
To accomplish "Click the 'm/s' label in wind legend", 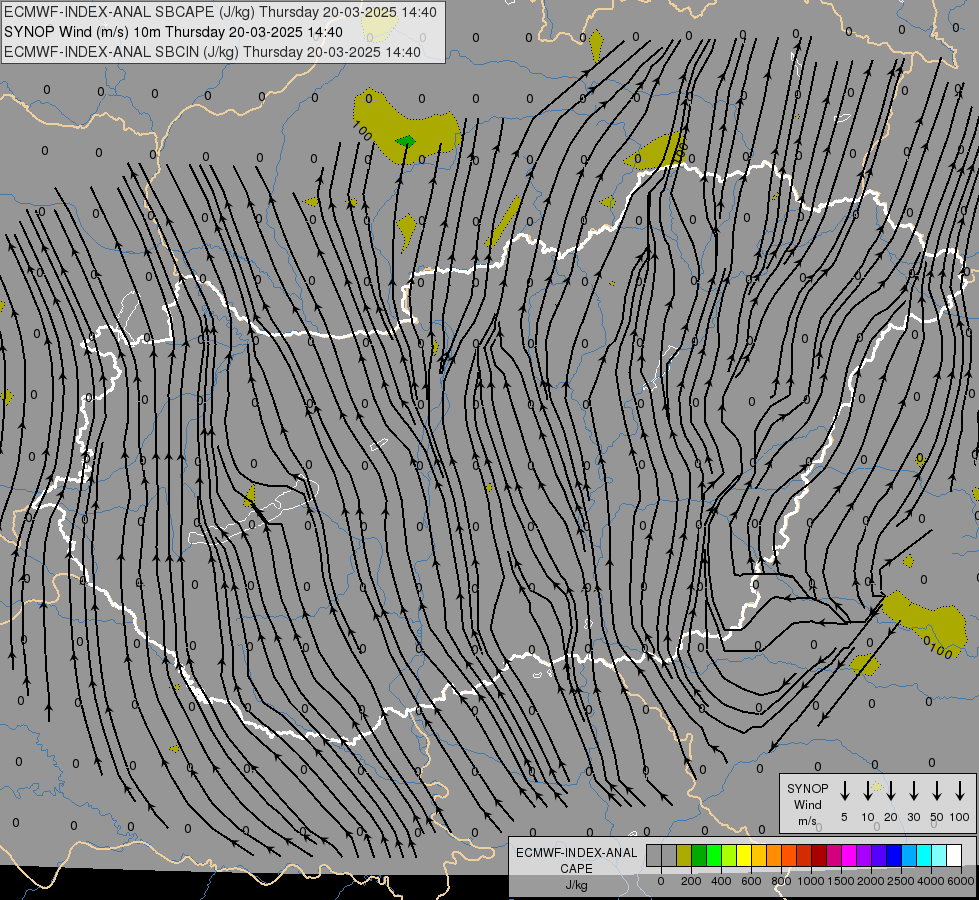I will [807, 821].
